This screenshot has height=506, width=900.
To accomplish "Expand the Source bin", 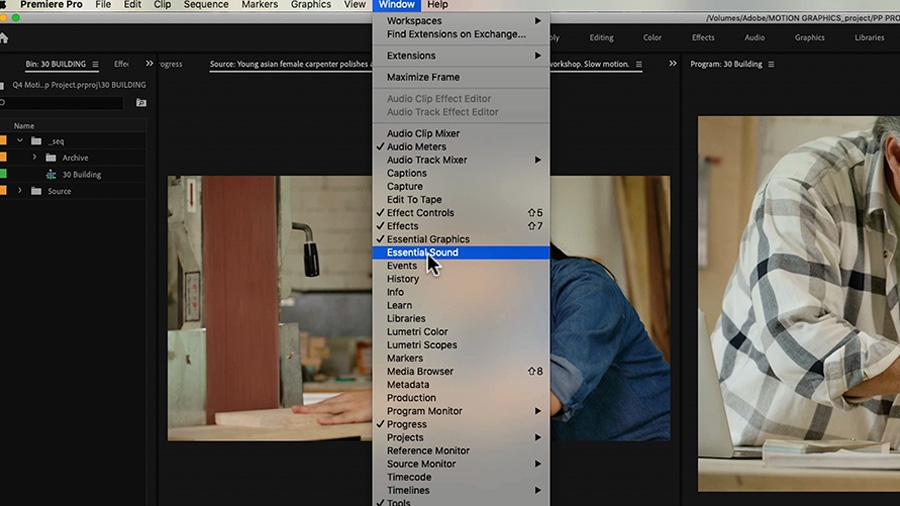I will pyautogui.click(x=20, y=190).
